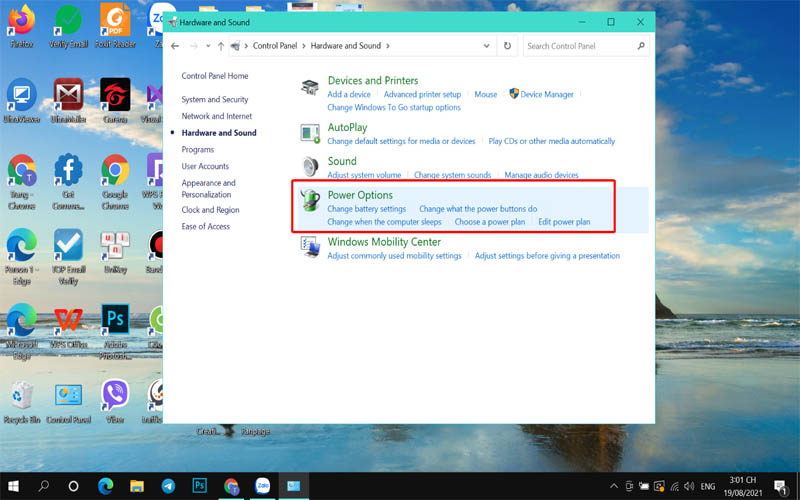Click Manage audio devices link
Image resolution: width=800 pixels, height=500 pixels.
pyautogui.click(x=541, y=175)
